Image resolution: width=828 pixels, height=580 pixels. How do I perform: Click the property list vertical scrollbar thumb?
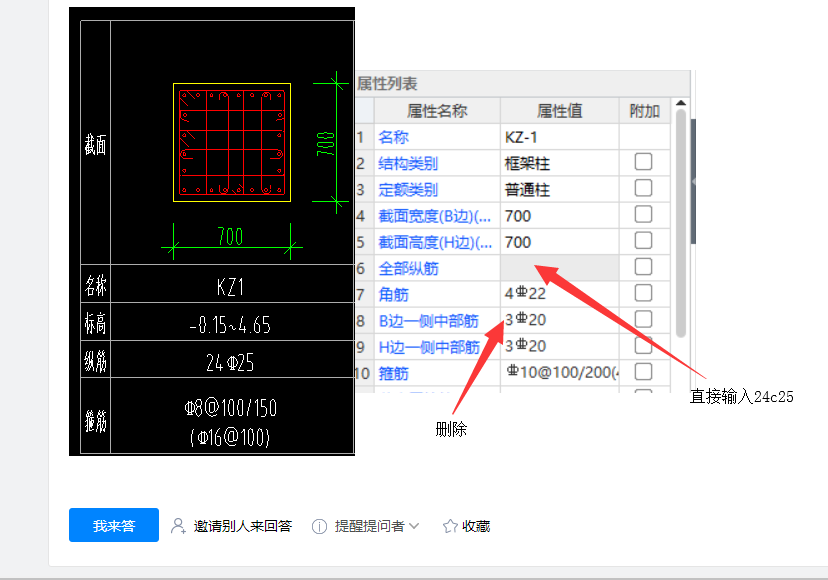coord(681,223)
